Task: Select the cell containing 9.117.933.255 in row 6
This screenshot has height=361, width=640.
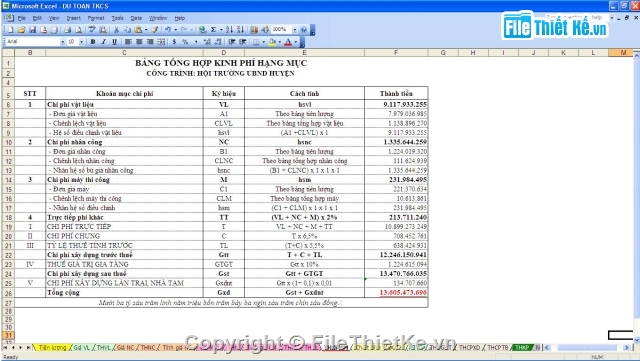Action: point(396,105)
